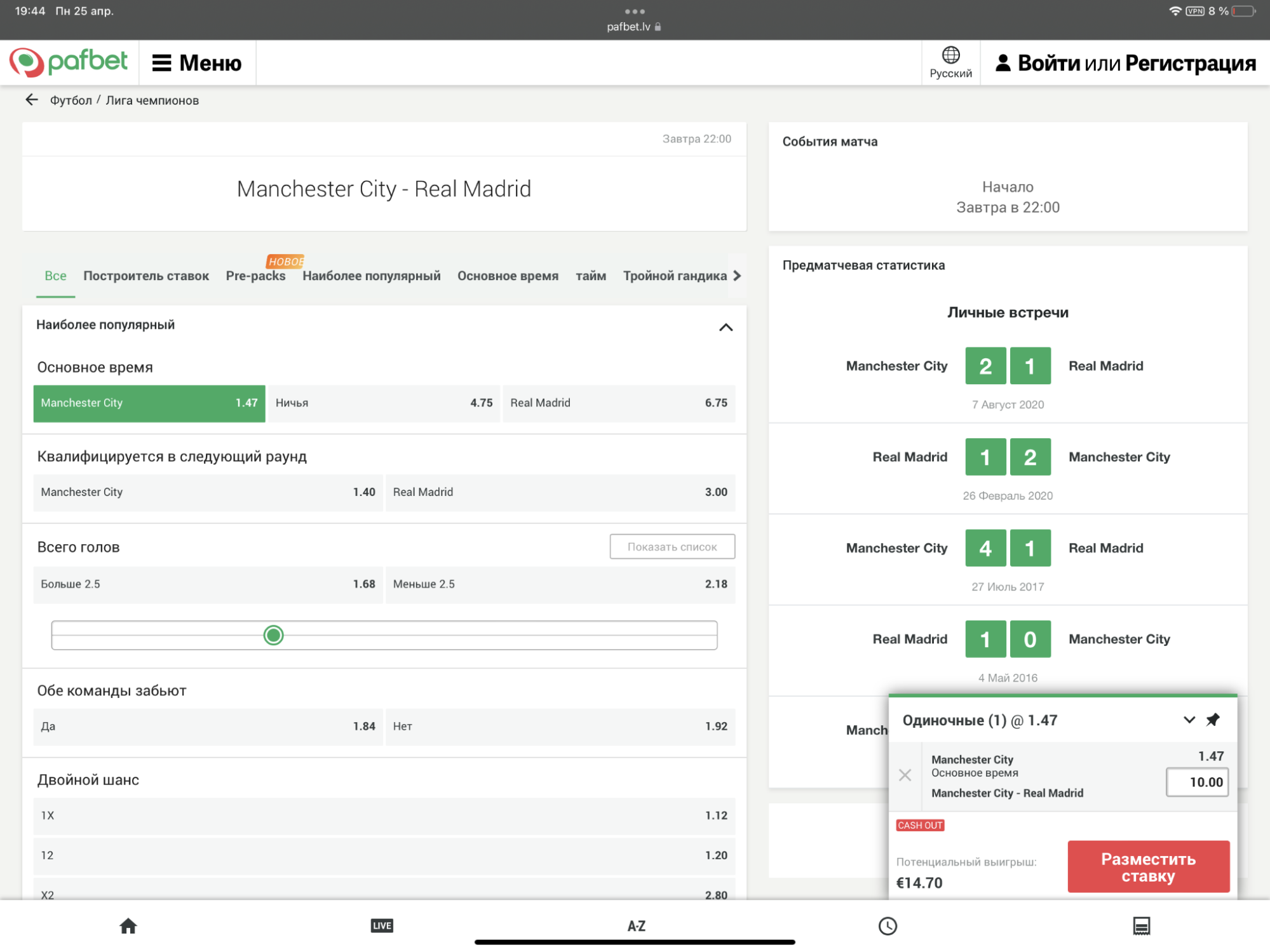Select both teams score Да 1.84

click(208, 727)
